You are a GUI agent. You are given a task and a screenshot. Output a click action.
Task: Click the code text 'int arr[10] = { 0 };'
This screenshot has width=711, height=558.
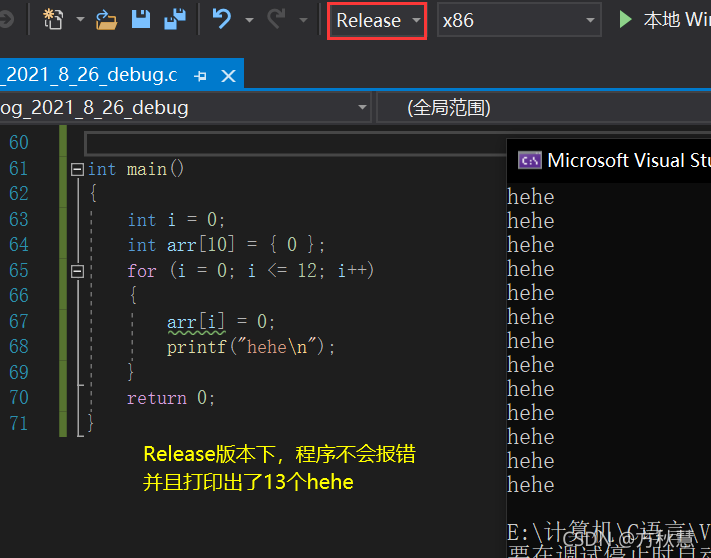(x=226, y=245)
